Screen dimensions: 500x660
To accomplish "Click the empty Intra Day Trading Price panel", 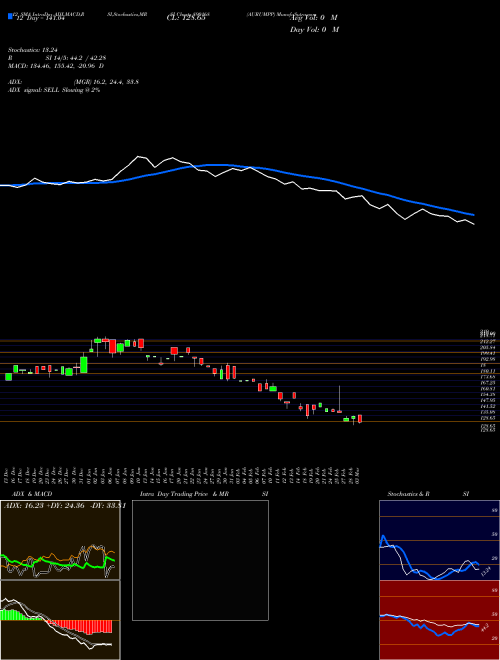I will (x=200, y=560).
